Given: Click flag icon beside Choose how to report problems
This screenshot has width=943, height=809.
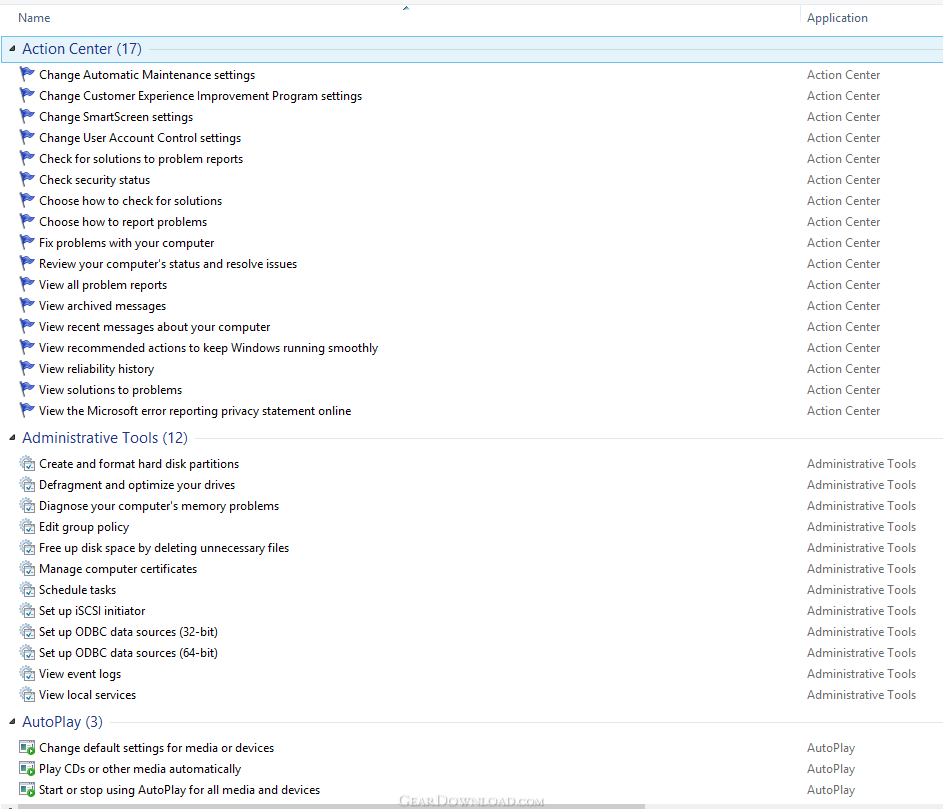Looking at the screenshot, I should (27, 221).
